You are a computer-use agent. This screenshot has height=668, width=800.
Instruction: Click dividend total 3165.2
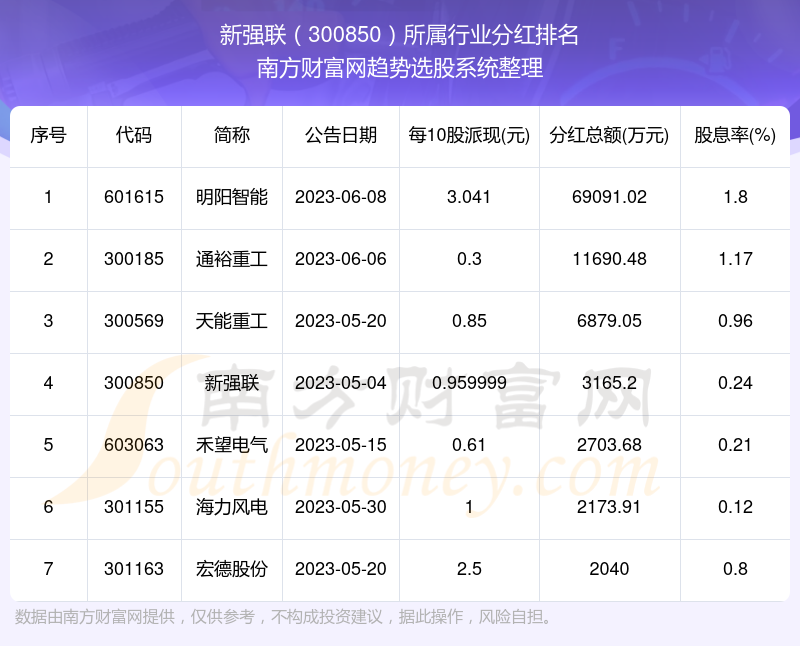click(x=609, y=383)
